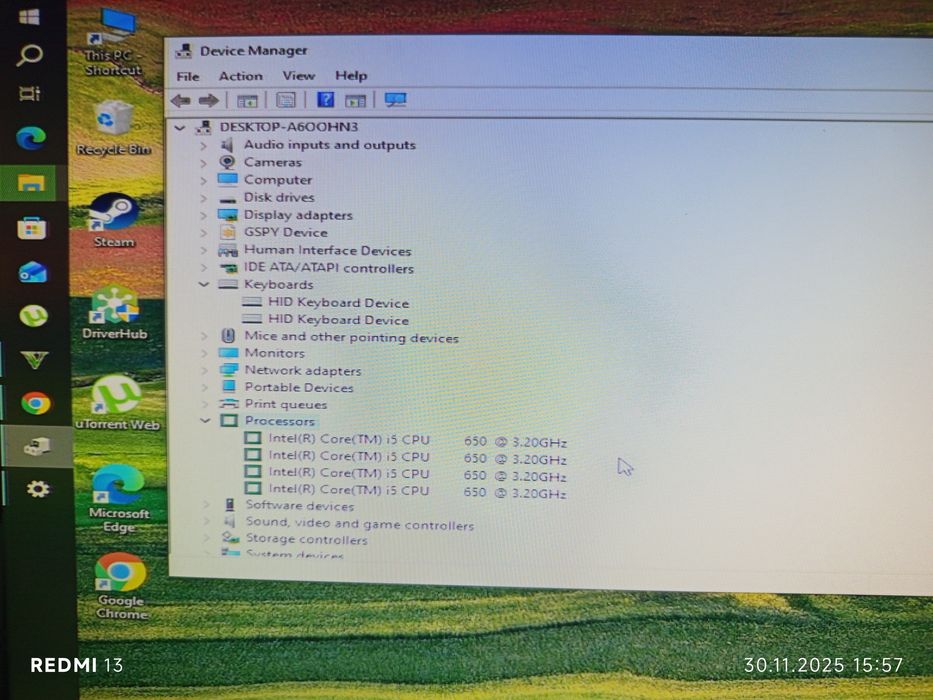The width and height of the screenshot is (933, 700).
Task: Open the DriverHub desktop shortcut
Action: point(115,312)
